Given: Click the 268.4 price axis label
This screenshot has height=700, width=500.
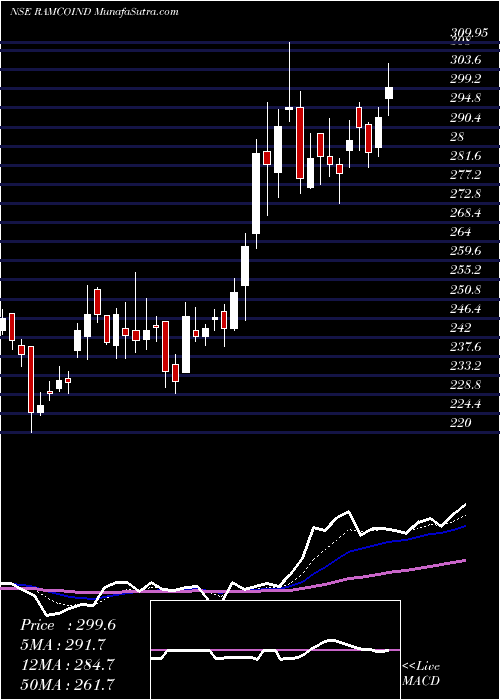Looking at the screenshot, I should pyautogui.click(x=466, y=213).
